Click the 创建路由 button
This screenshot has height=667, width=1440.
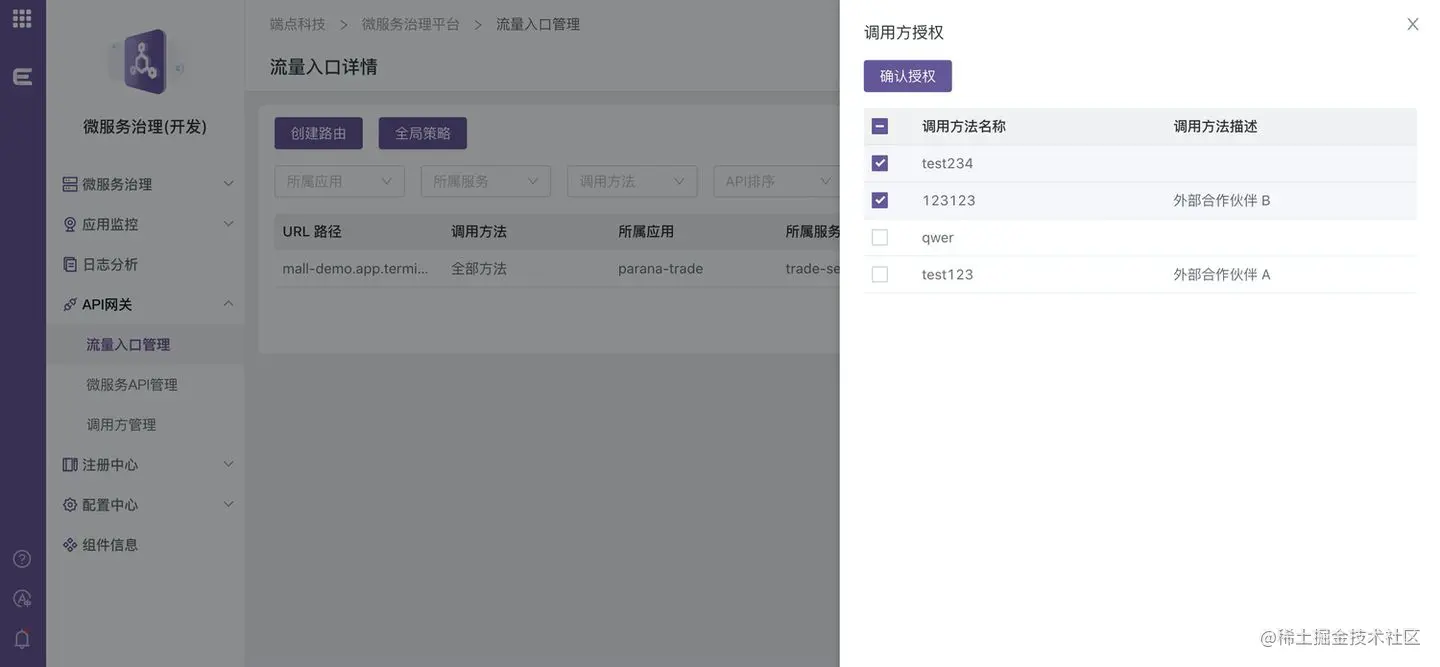tap(319, 133)
